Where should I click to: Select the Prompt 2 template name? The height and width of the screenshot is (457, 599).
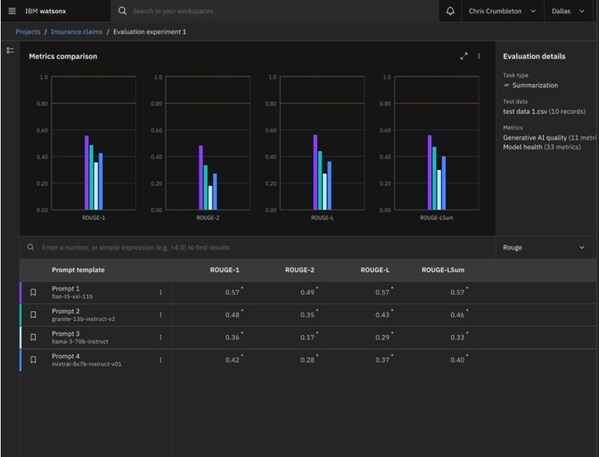pos(66,311)
